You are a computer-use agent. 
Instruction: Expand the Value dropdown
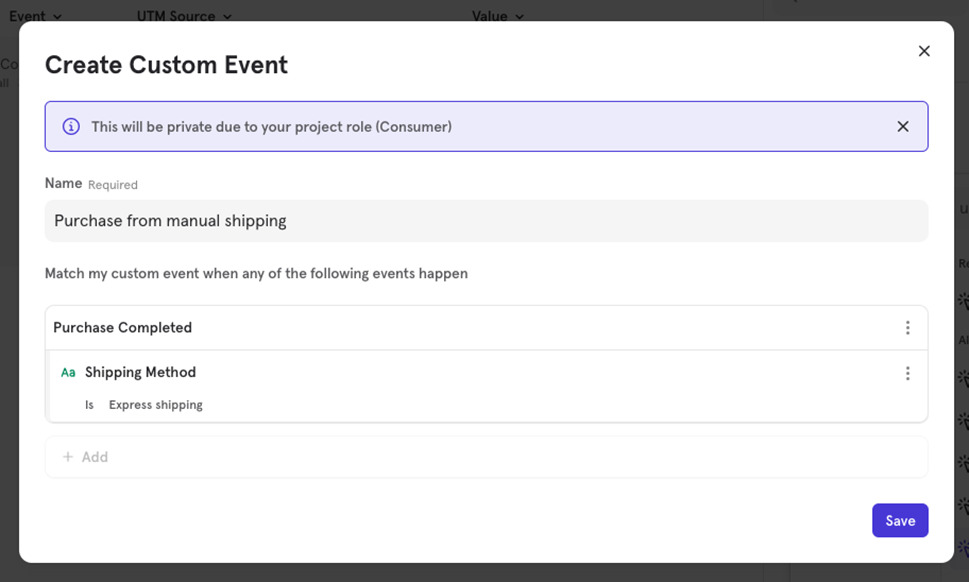pos(498,16)
